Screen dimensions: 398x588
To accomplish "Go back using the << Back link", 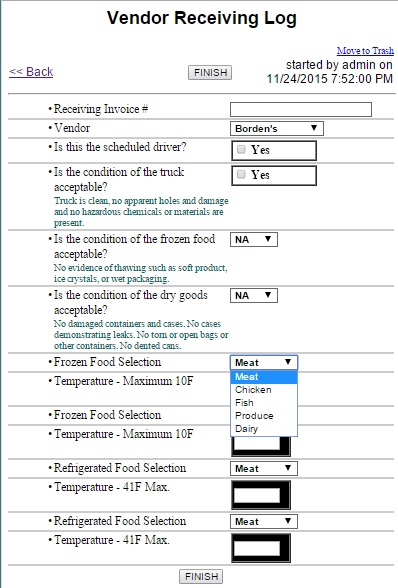I will click(x=31, y=72).
